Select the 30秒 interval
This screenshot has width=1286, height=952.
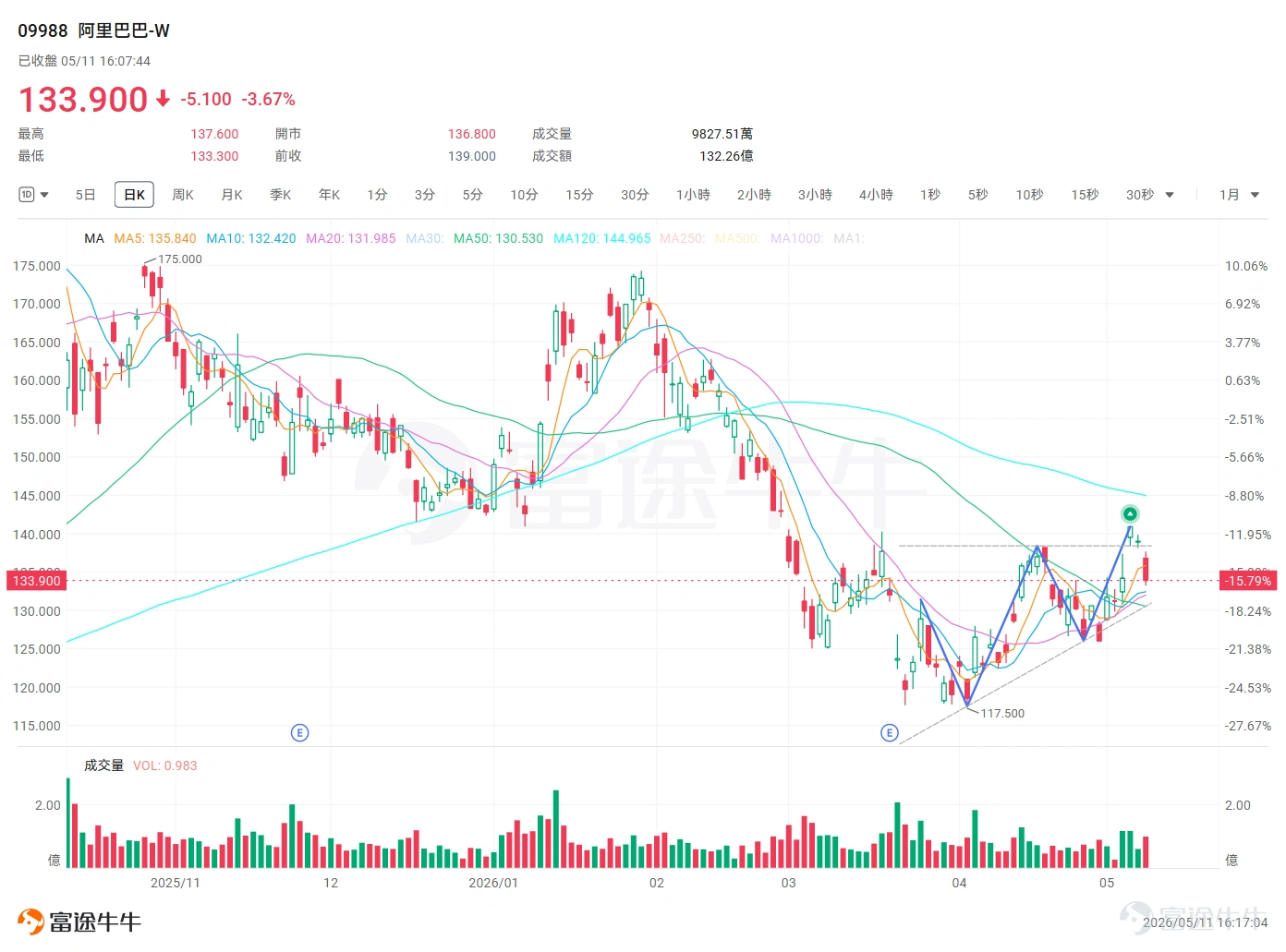pos(1140,195)
